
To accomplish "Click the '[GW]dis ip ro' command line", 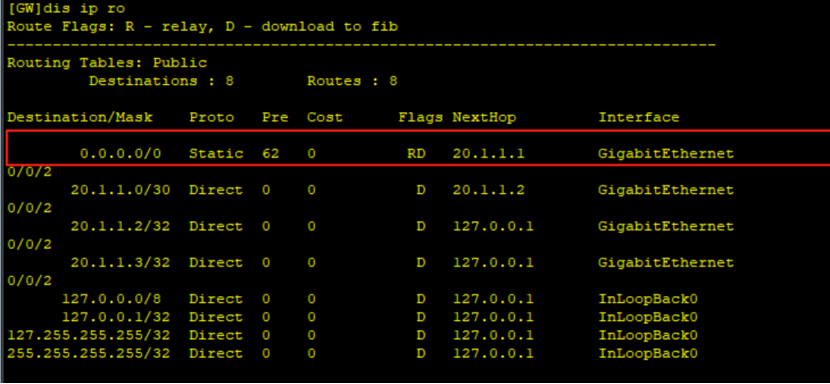I will point(66,8).
